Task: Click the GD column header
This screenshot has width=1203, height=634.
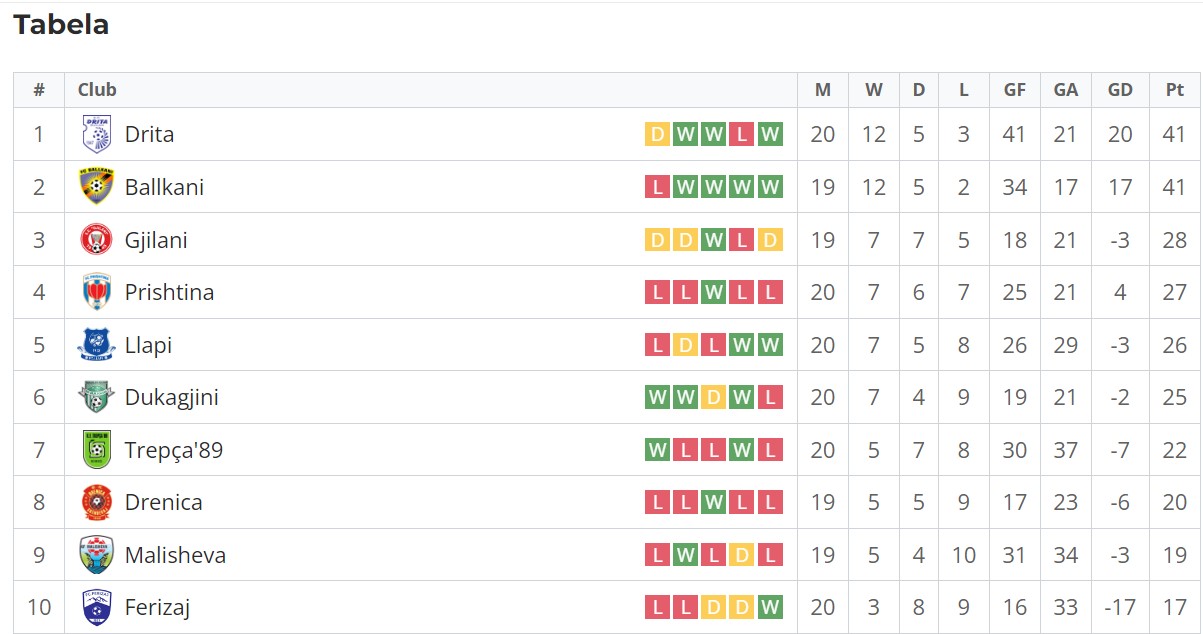Action: (x=1120, y=90)
